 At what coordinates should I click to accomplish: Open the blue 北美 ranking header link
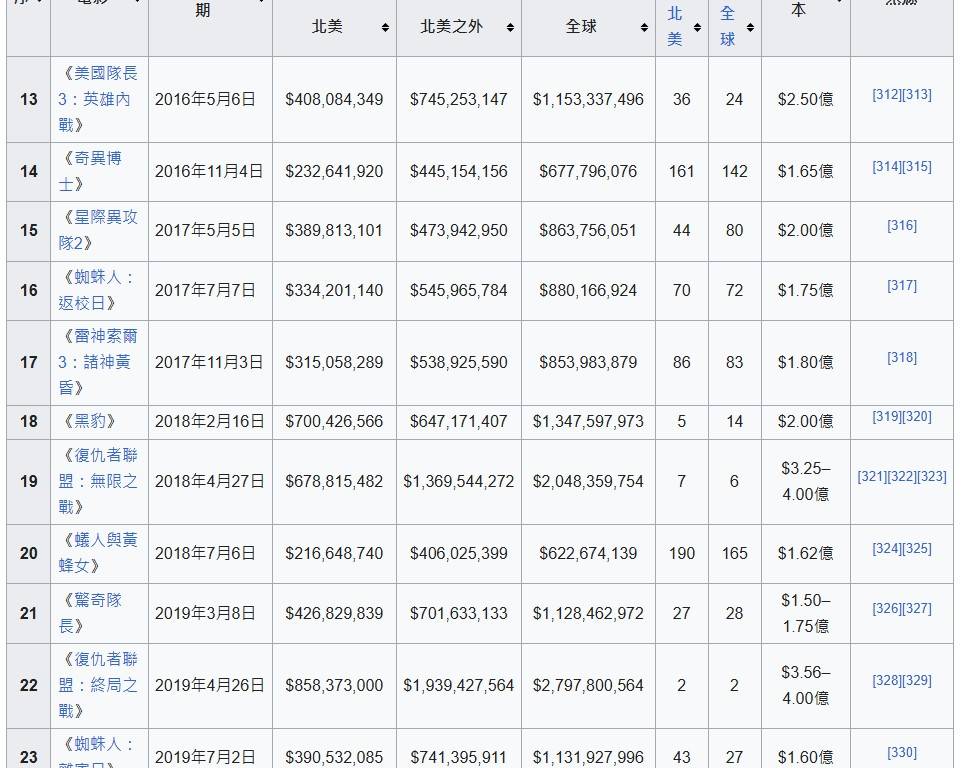[x=675, y=26]
